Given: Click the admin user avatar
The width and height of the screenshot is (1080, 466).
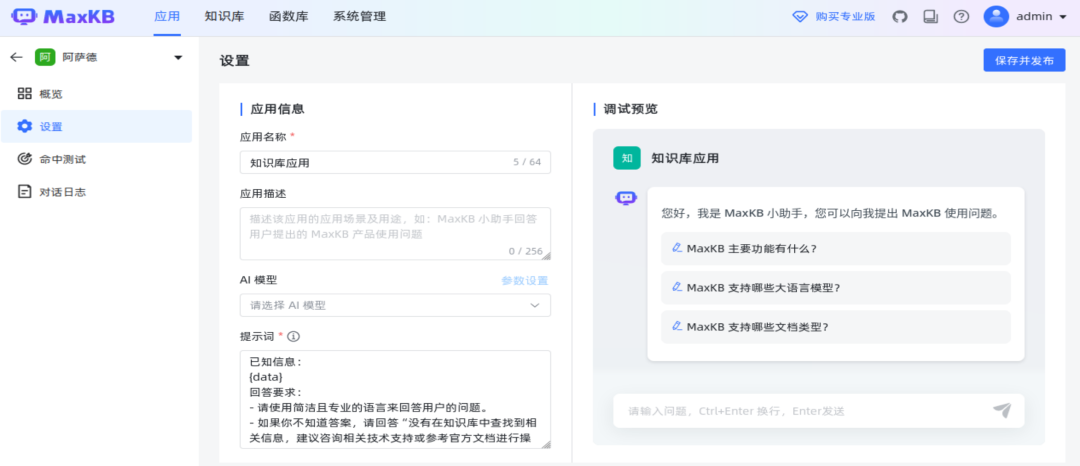Looking at the screenshot, I should [x=996, y=17].
